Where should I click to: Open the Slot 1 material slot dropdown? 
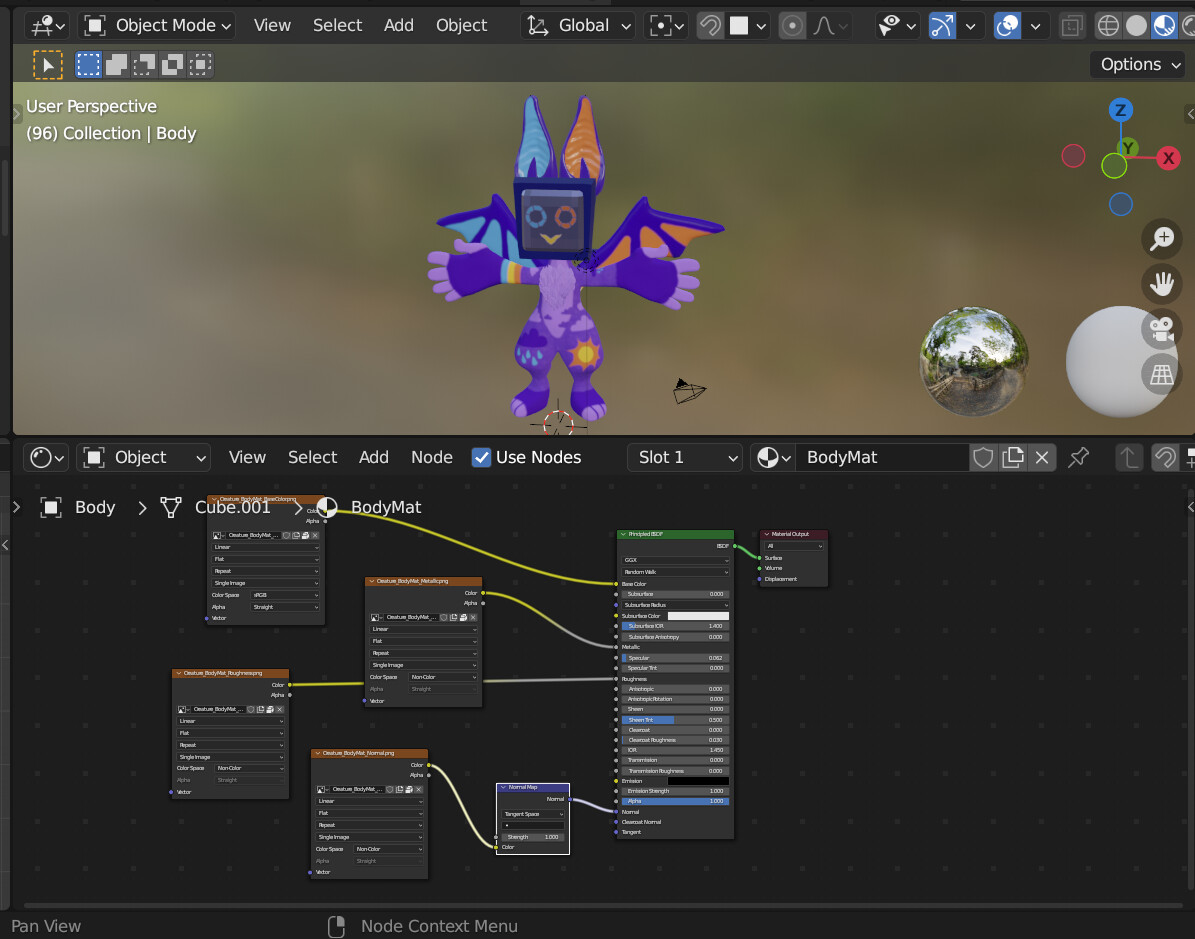[x=685, y=457]
